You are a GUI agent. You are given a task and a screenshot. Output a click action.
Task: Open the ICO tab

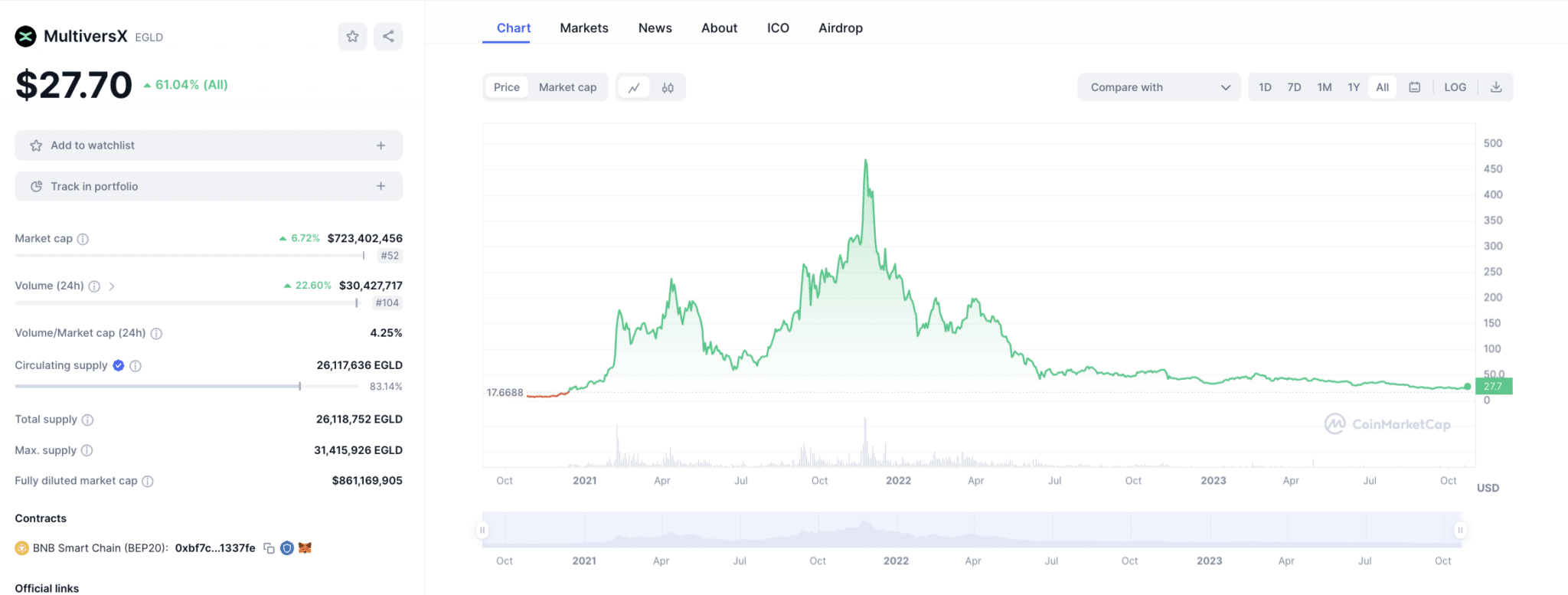778,28
